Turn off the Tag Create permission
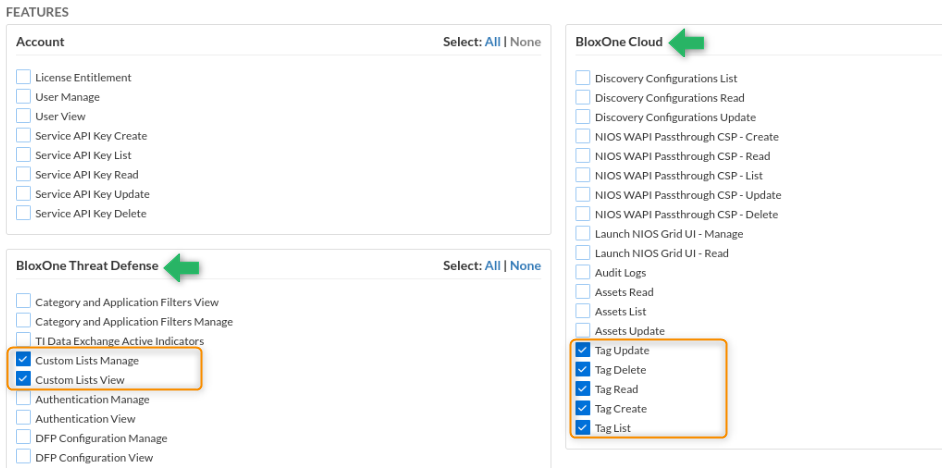The width and height of the screenshot is (942, 468). 583,409
